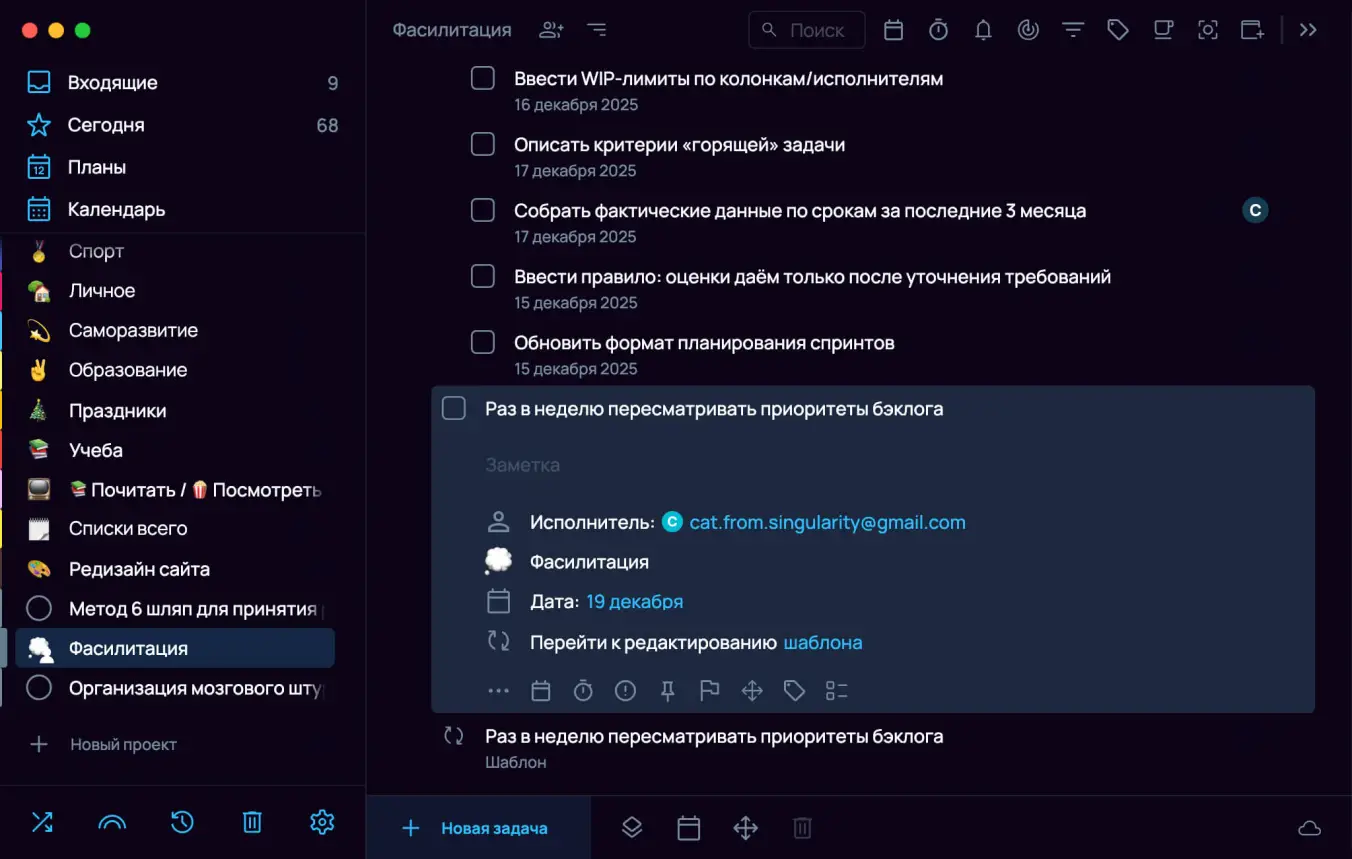Open app settings with the gear icon
The image size is (1352, 859).
(321, 822)
